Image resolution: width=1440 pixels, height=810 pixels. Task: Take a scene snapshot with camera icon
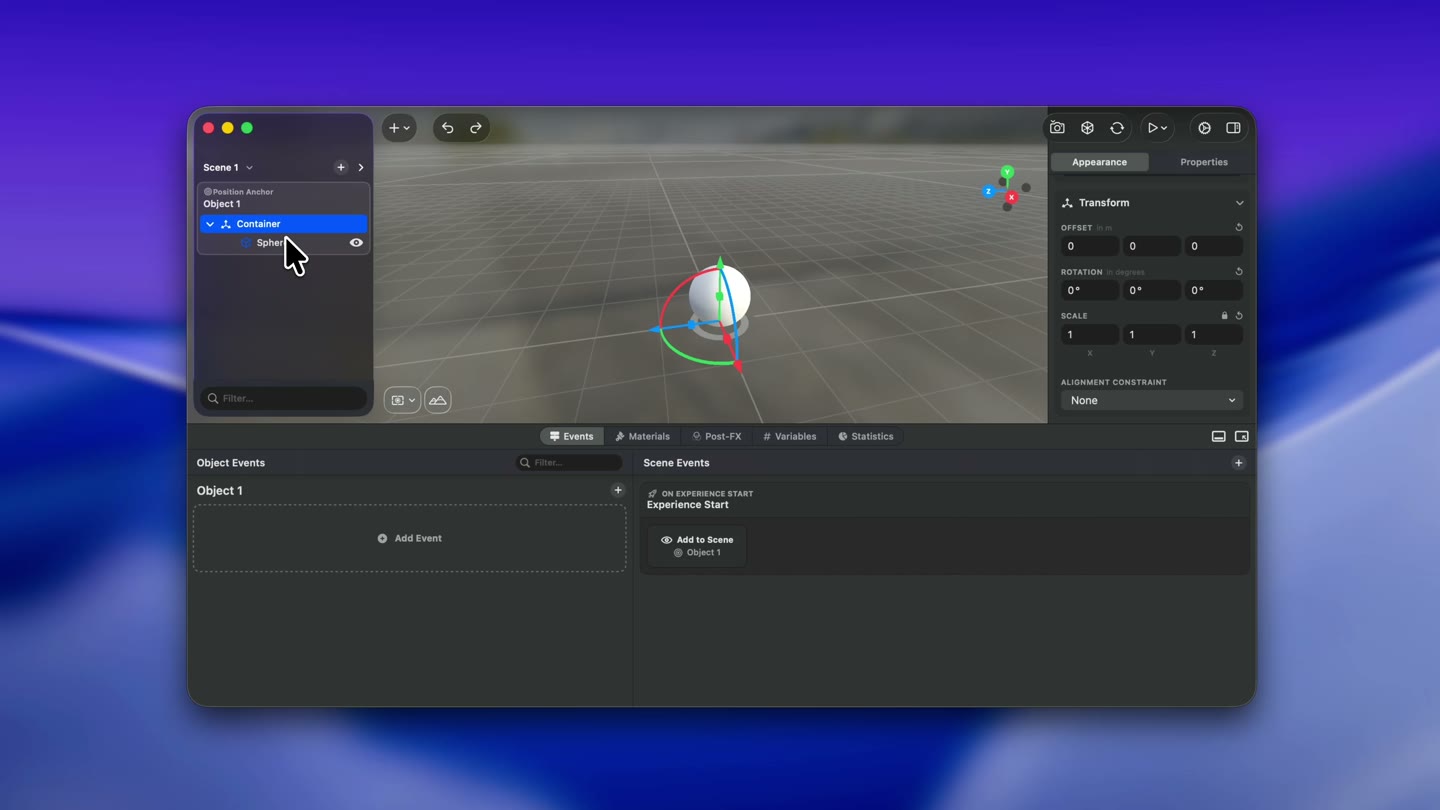pyautogui.click(x=1057, y=128)
